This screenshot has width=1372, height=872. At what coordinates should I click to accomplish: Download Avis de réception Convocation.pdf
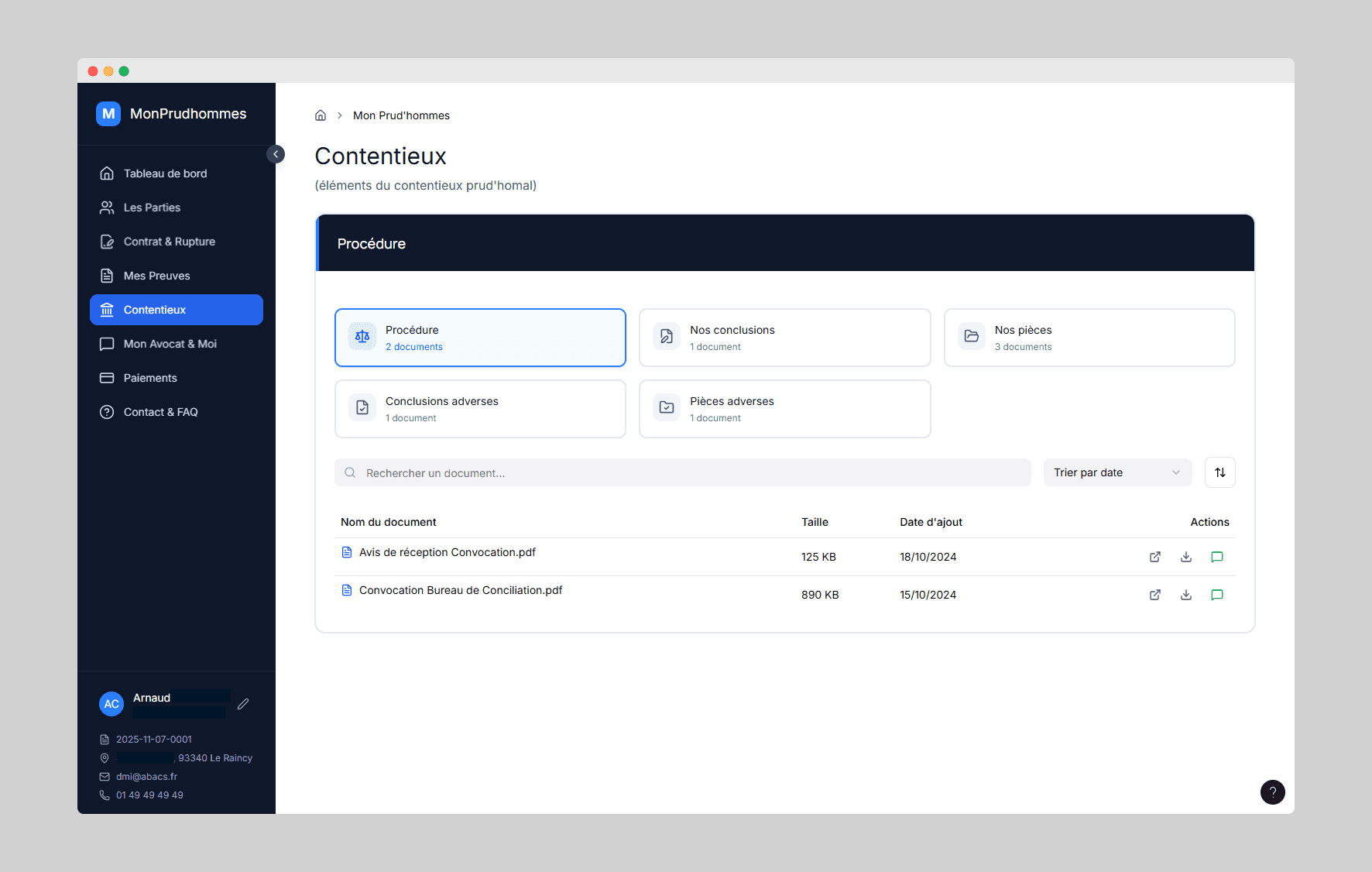(1185, 556)
